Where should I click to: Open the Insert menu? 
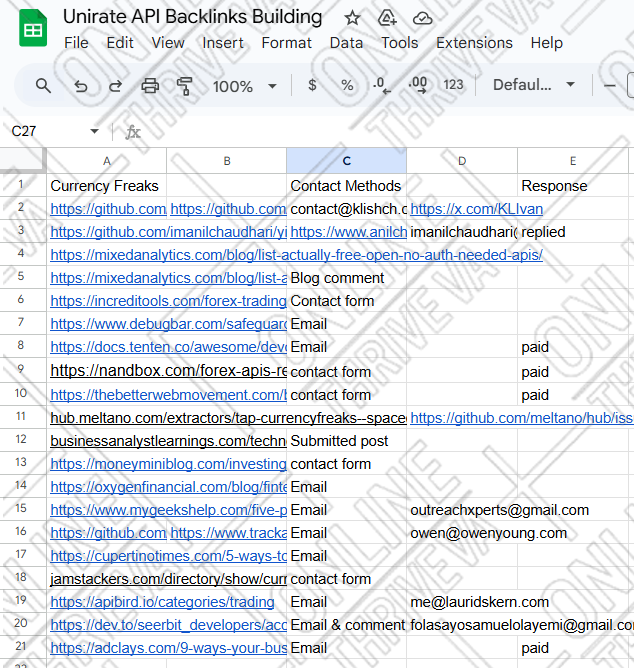coord(223,43)
